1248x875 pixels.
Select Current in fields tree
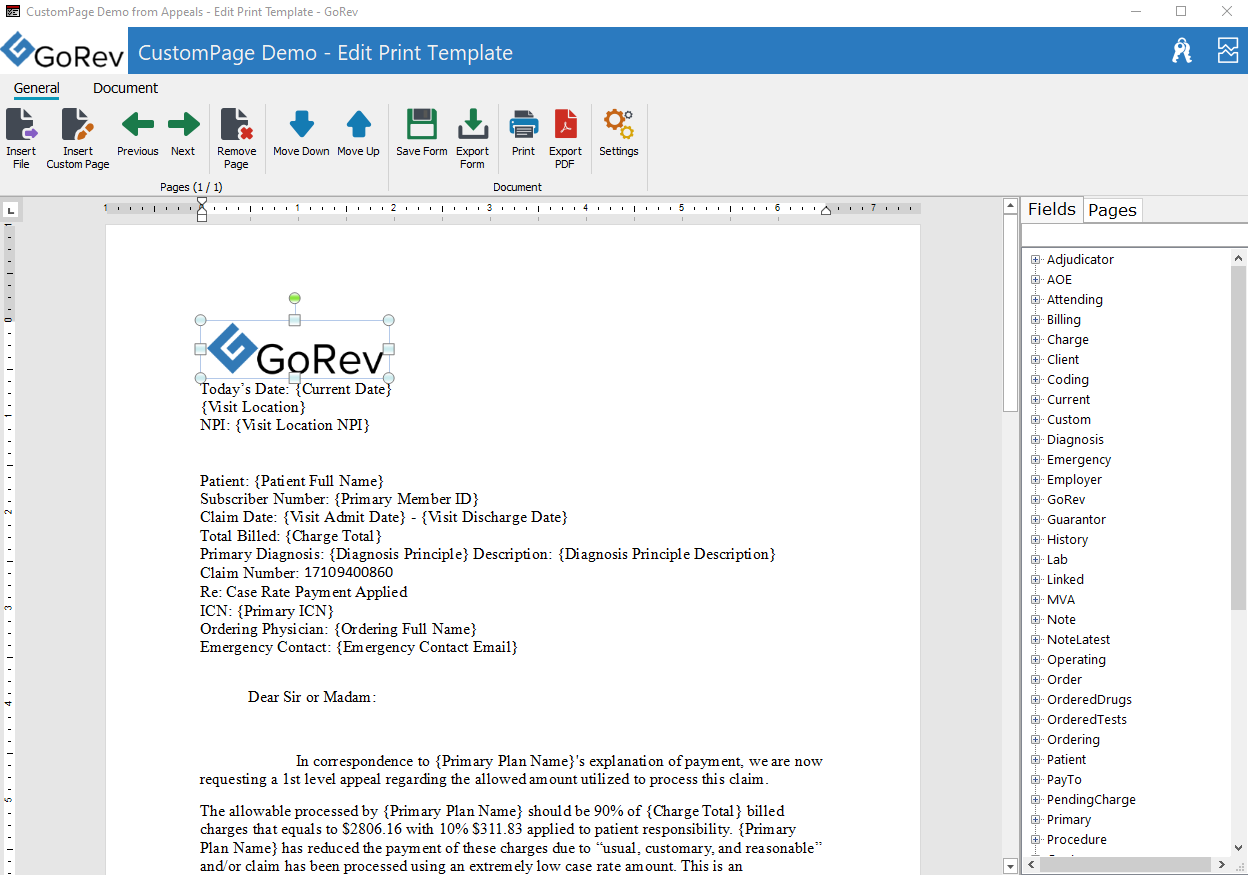tap(1068, 400)
